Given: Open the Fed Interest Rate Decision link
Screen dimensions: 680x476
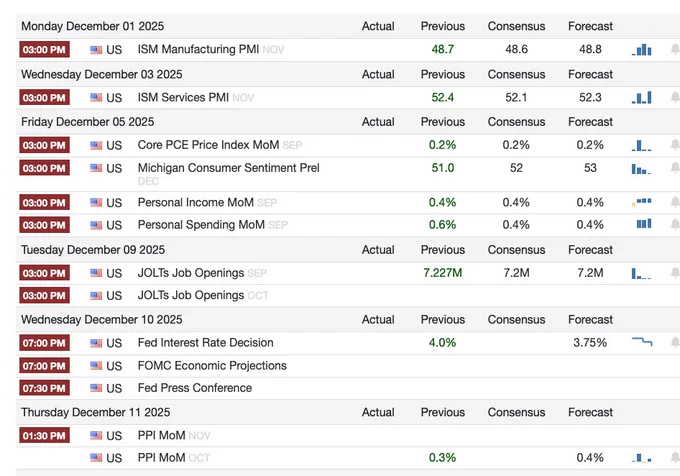Looking at the screenshot, I should pos(206,342).
